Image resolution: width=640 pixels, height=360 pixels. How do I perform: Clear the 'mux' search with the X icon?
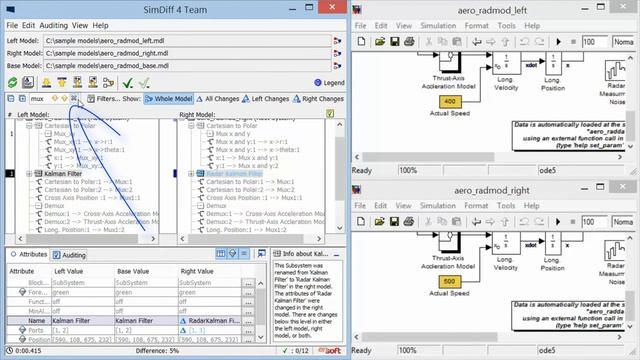pos(74,98)
